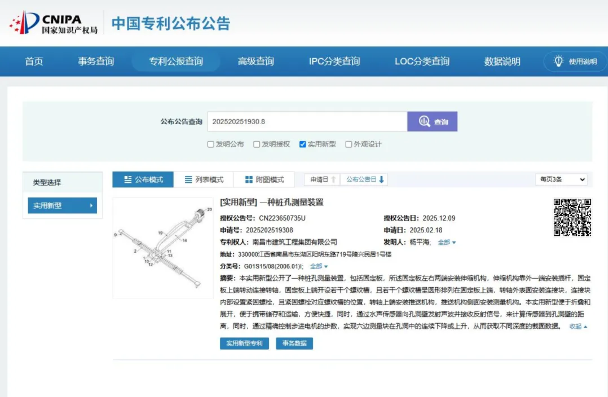This screenshot has width=608, height=397.
Task: Expand the 实用新型 sidebar category arrow
Action: point(91,205)
